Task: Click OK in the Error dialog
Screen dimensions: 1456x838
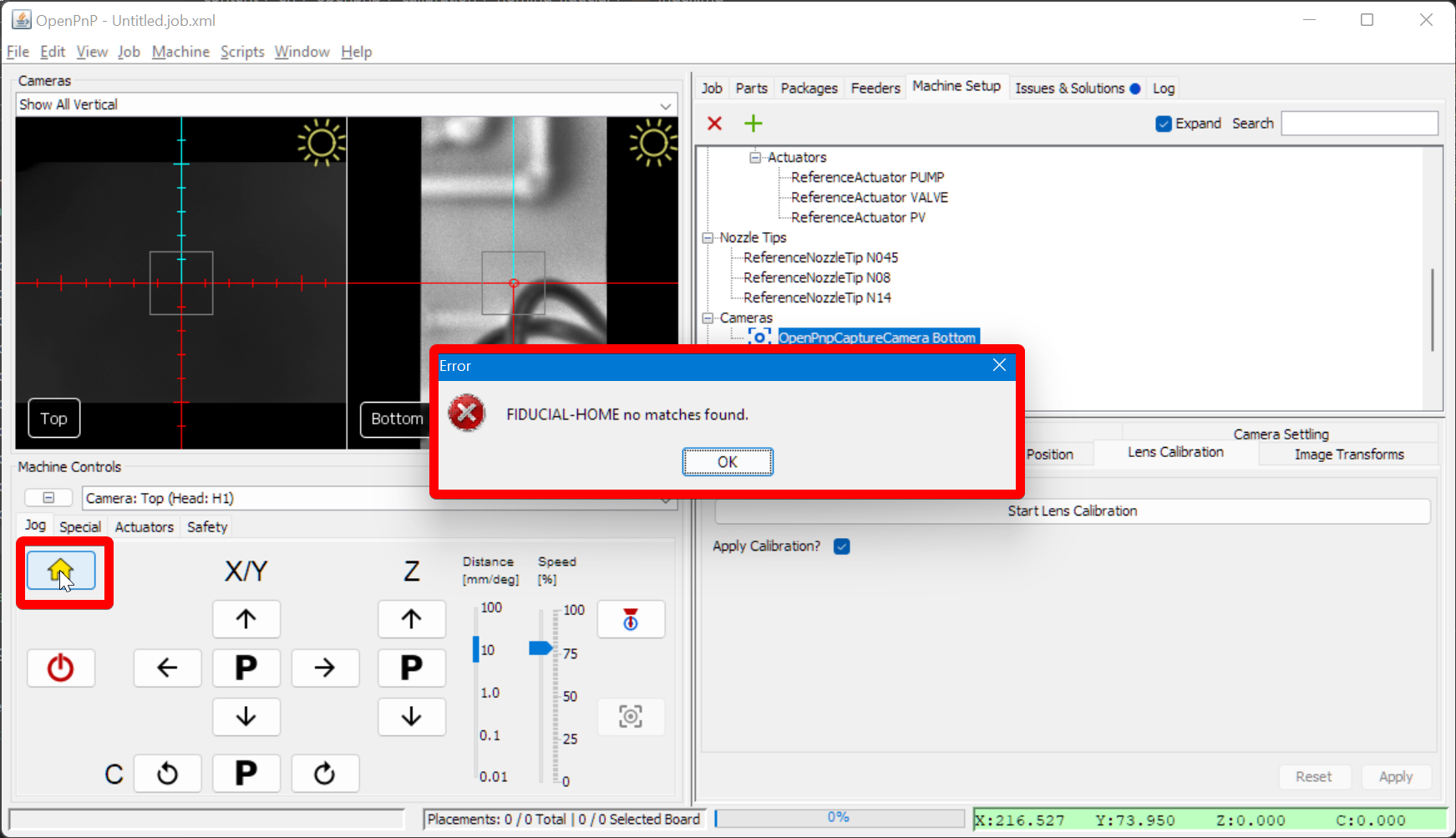Action: (x=727, y=462)
